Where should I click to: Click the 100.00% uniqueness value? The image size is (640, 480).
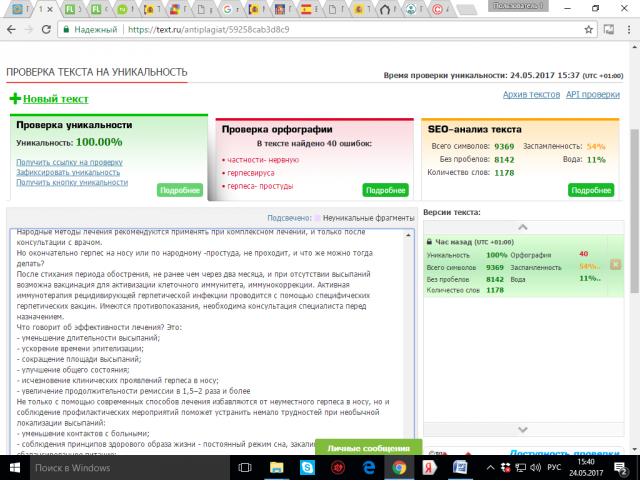click(99, 142)
